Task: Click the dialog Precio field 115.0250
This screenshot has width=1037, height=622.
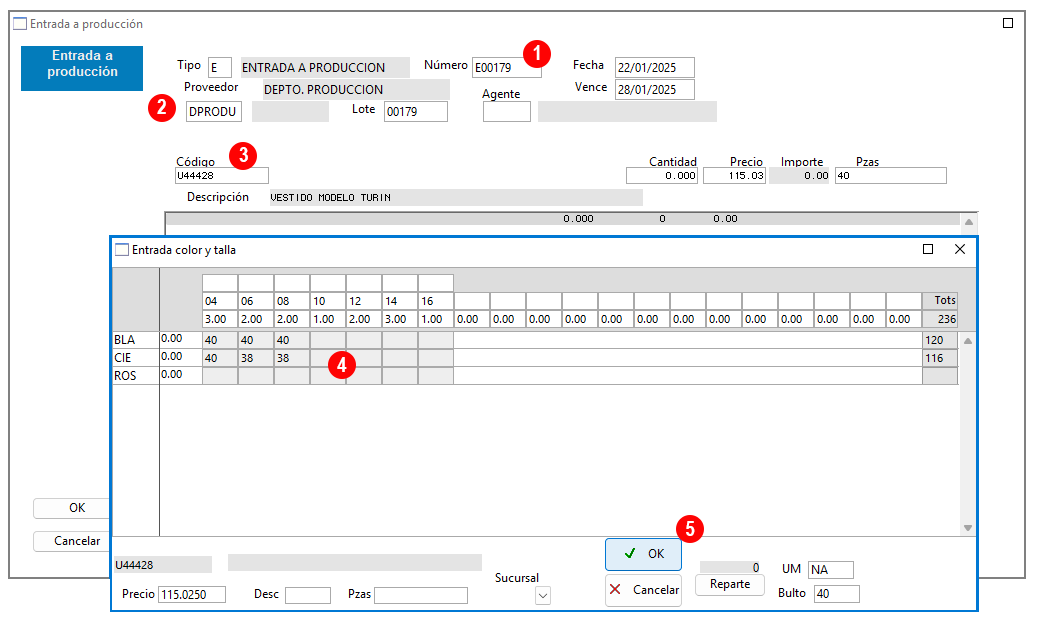Action: (192, 594)
